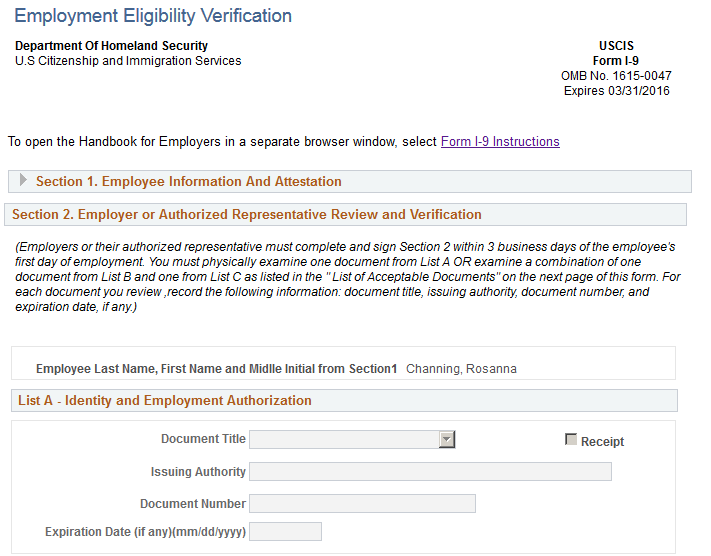Select the Document Title combo box field
The width and height of the screenshot is (711, 556).
[352, 439]
